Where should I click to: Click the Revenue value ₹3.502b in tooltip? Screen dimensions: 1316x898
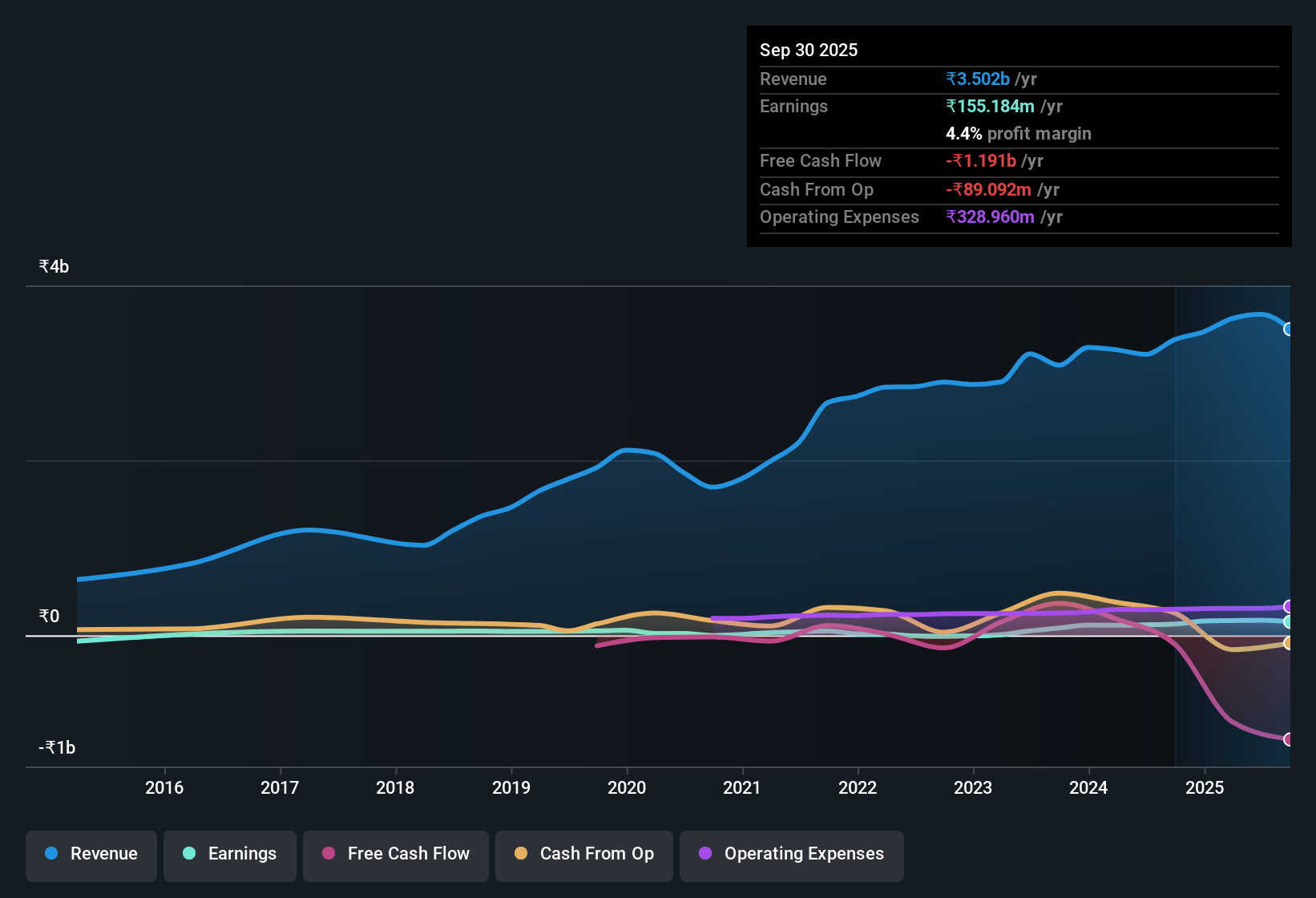click(977, 79)
